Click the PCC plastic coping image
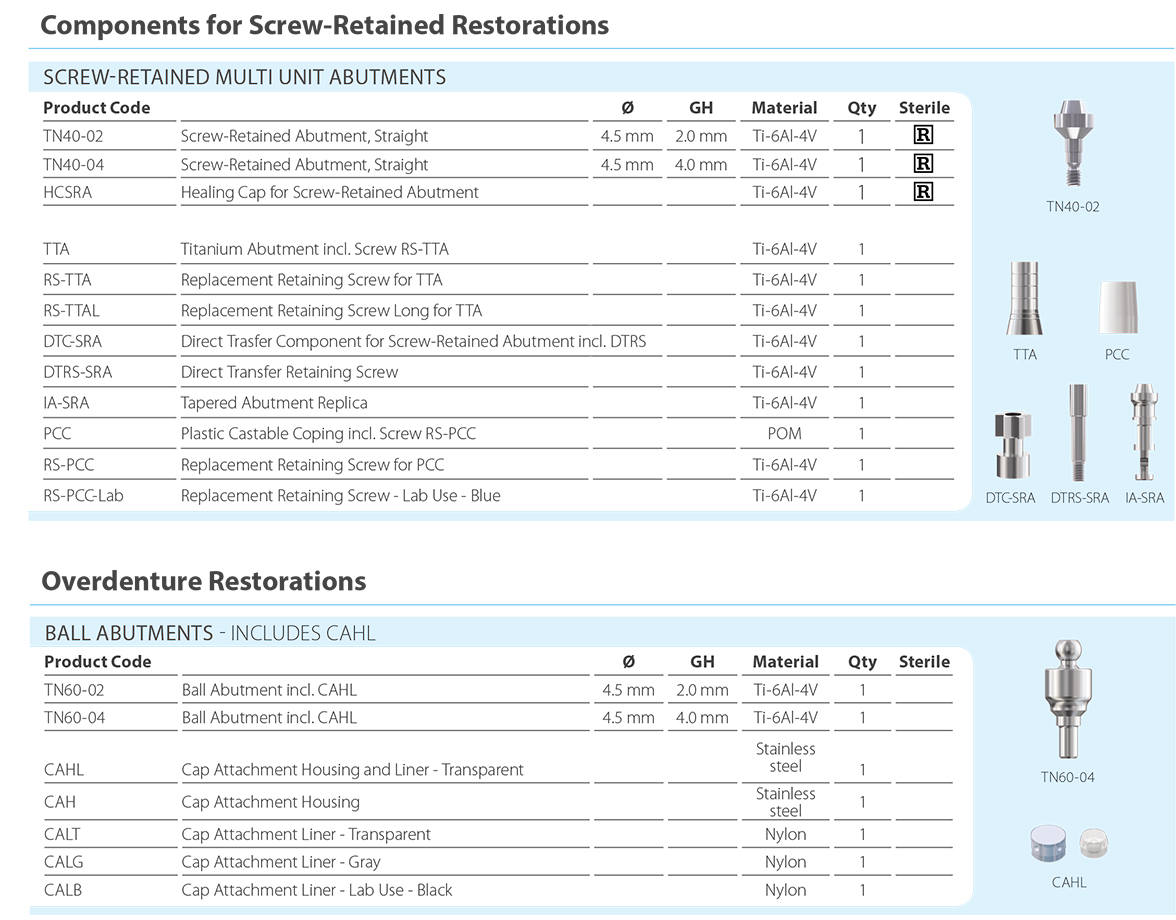 point(1117,308)
